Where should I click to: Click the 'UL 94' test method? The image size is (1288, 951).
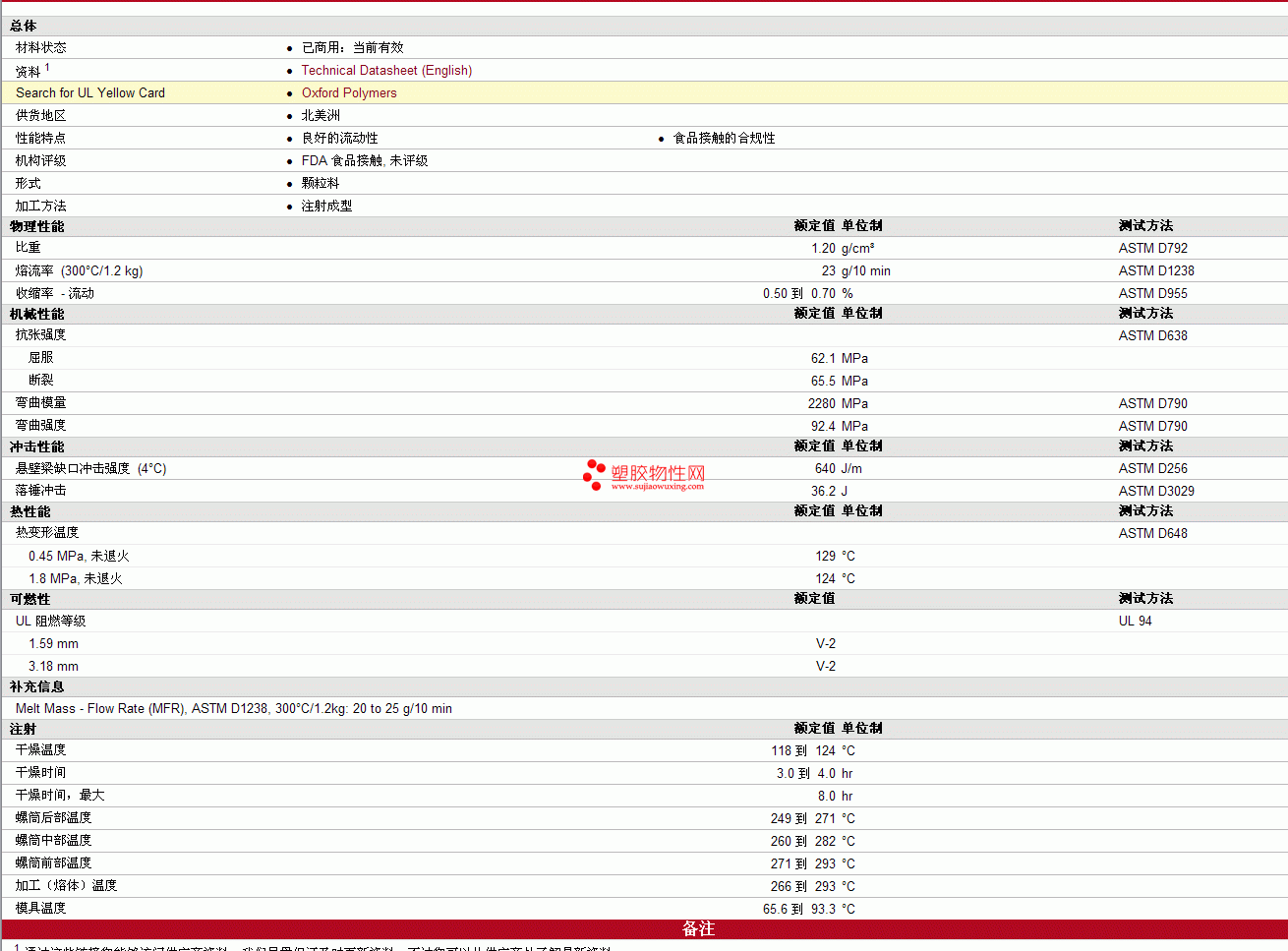(1136, 622)
